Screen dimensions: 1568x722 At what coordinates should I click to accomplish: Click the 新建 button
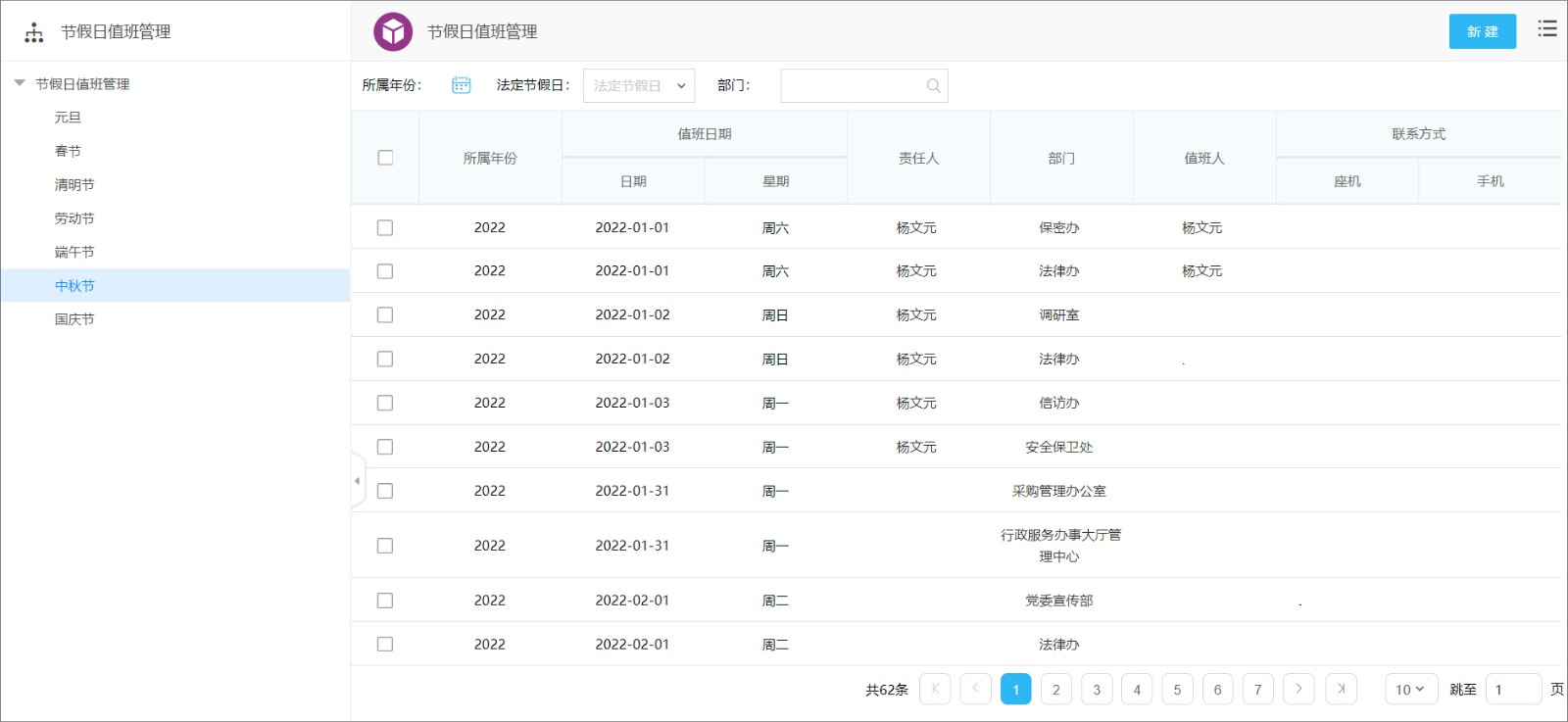(x=1483, y=31)
